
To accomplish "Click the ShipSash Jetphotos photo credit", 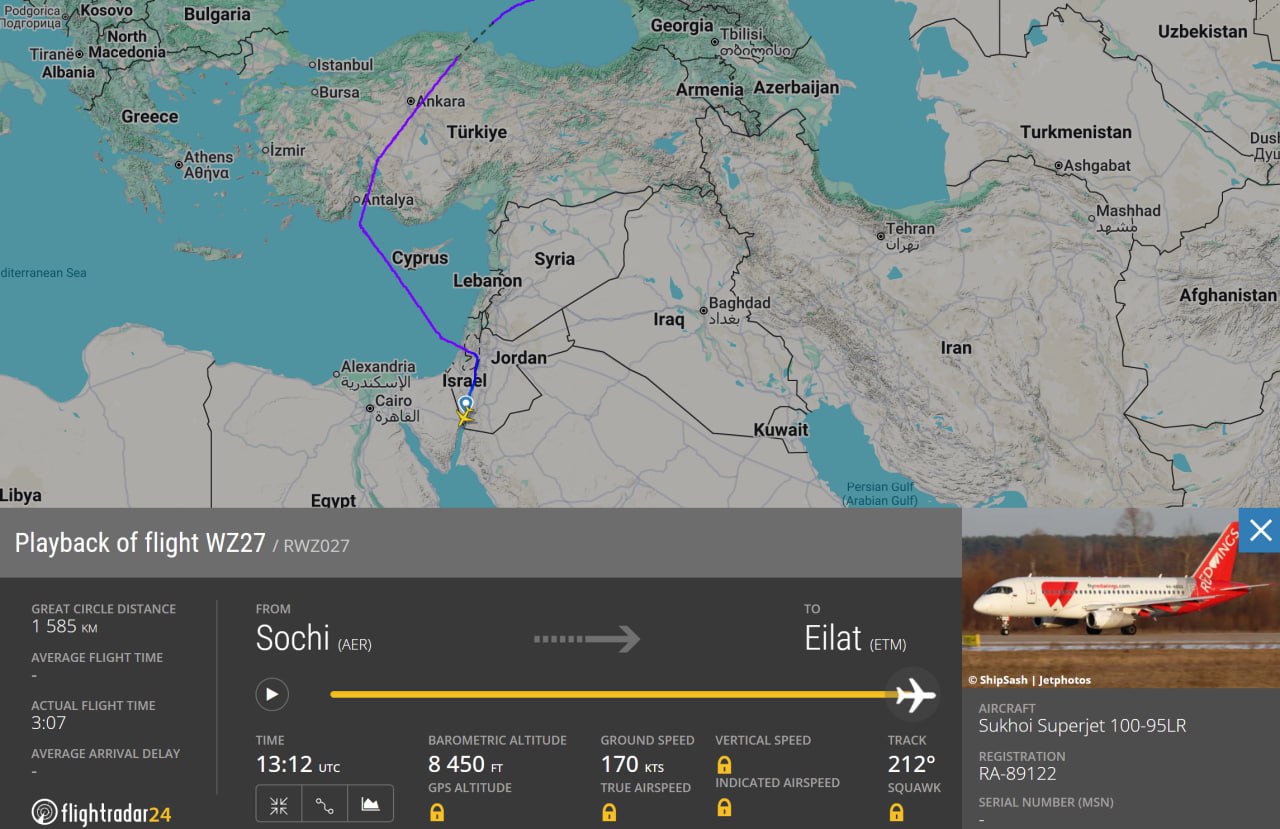I will tap(1030, 680).
